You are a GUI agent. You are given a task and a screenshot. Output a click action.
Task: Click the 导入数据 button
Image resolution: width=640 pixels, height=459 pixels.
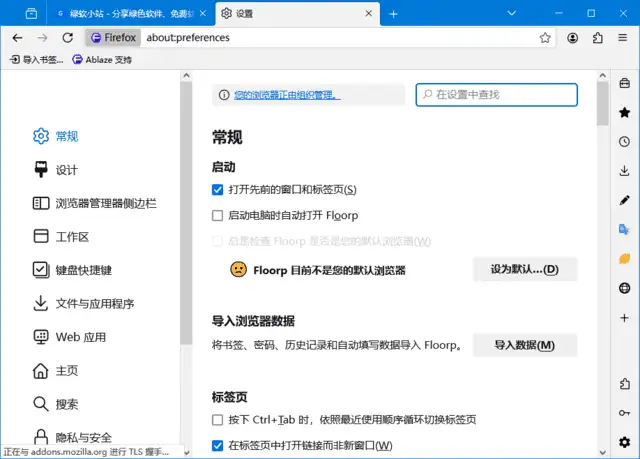coord(524,345)
